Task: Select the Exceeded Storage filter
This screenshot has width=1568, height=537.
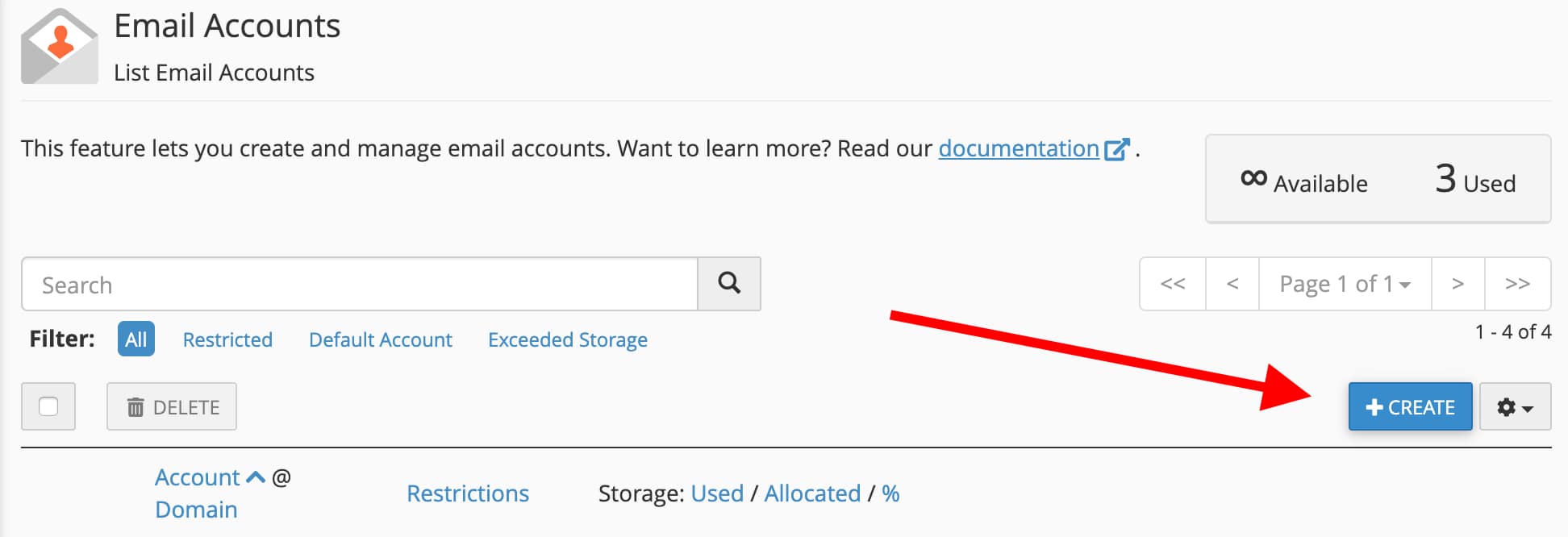Action: pos(567,339)
